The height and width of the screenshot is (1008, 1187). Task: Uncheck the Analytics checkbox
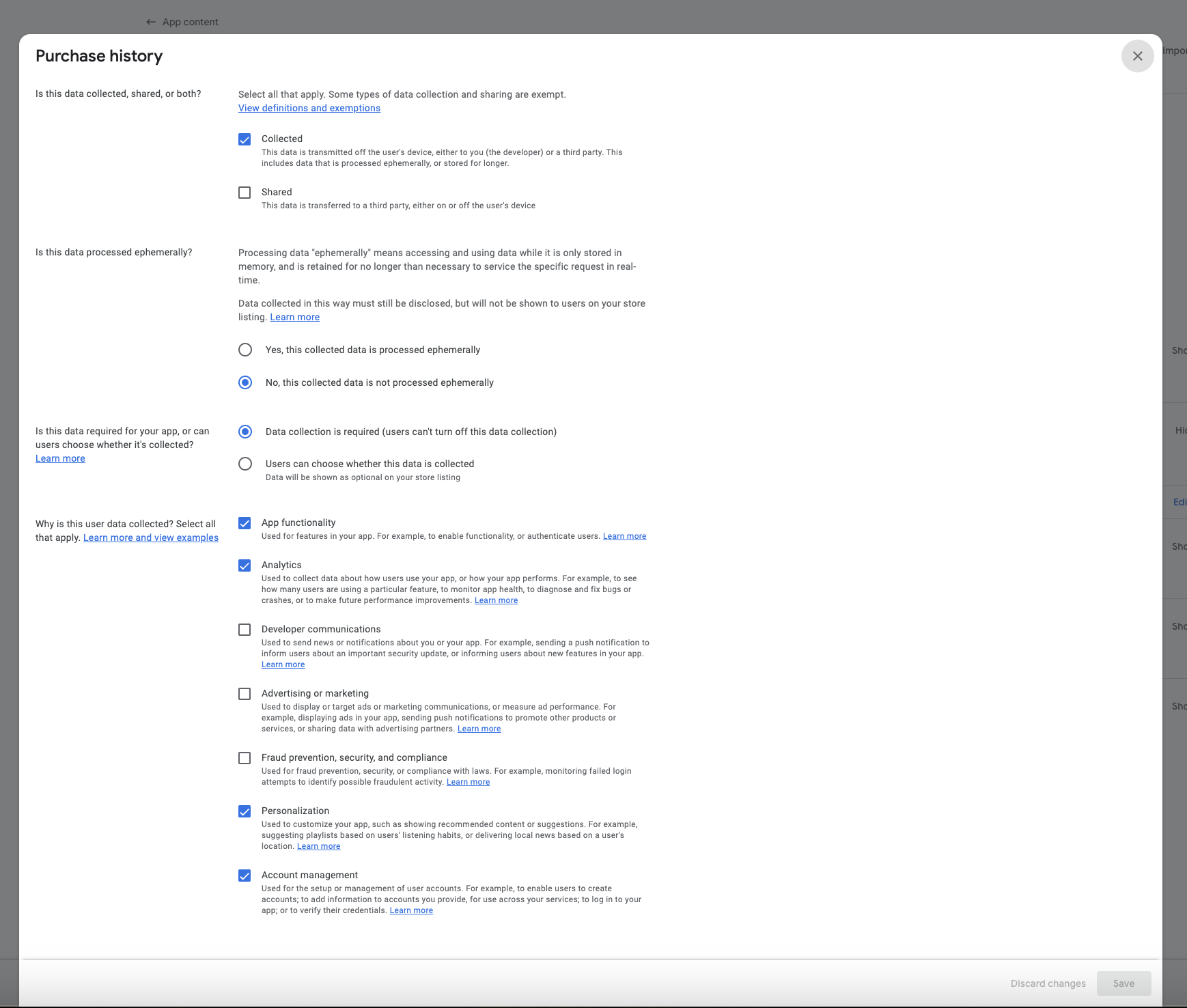245,565
